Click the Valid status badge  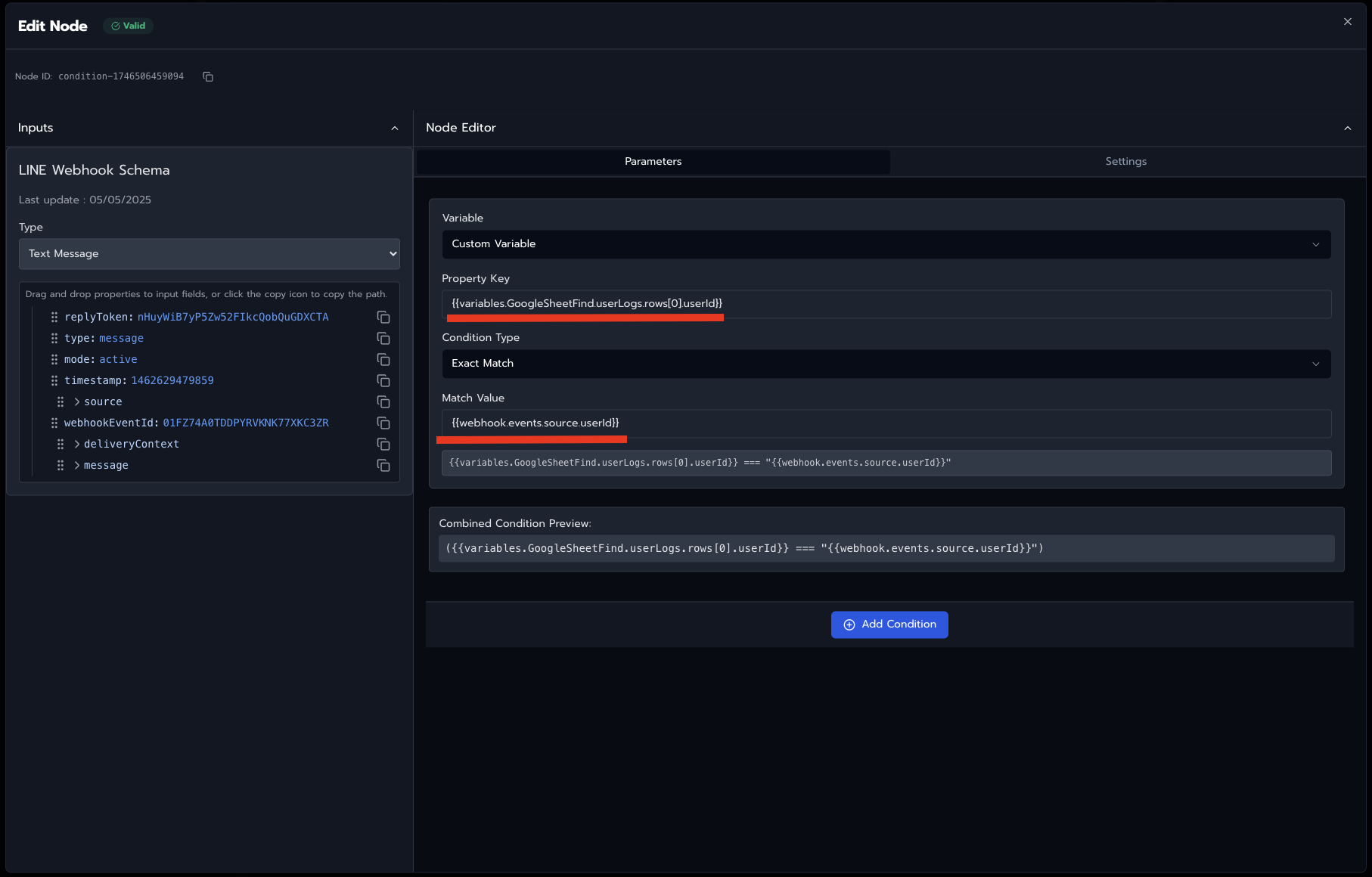129,26
